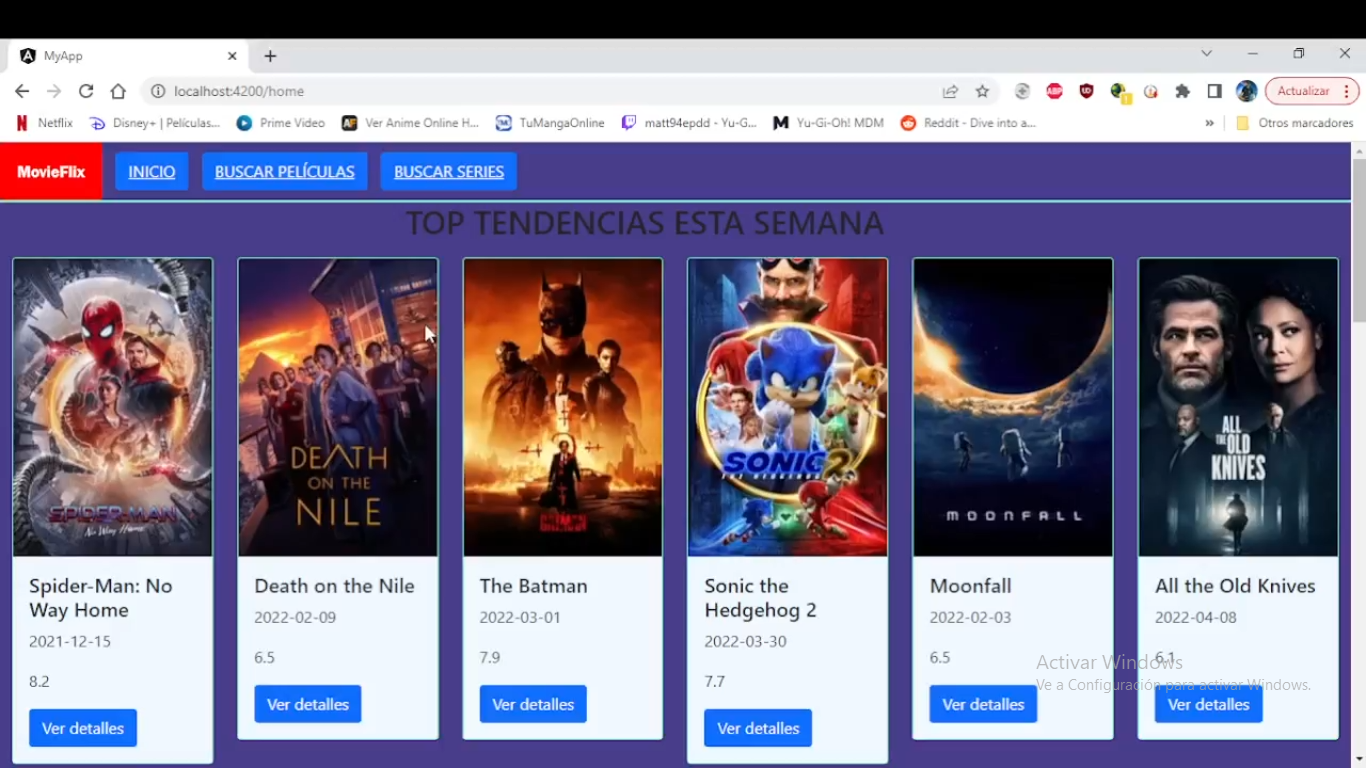
Task: Open the Reddit bookmark
Action: (968, 123)
